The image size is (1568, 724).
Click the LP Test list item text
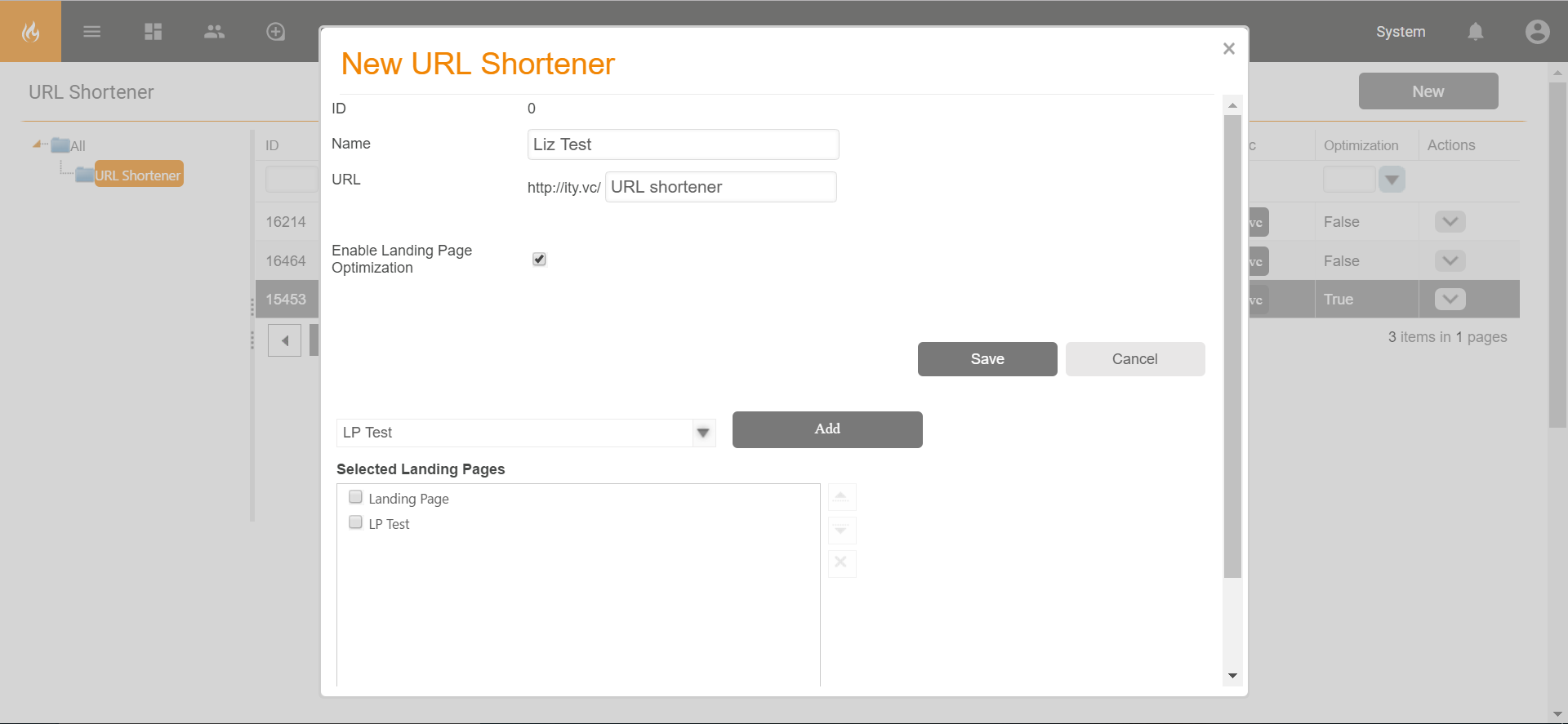(x=389, y=524)
